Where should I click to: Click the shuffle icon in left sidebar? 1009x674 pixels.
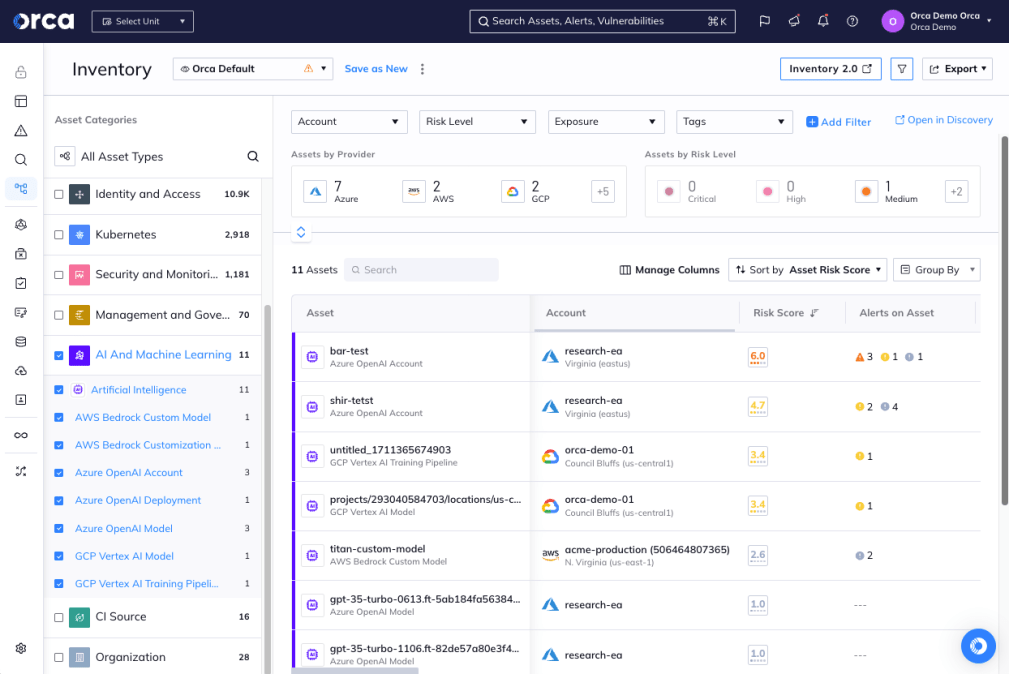click(21, 471)
